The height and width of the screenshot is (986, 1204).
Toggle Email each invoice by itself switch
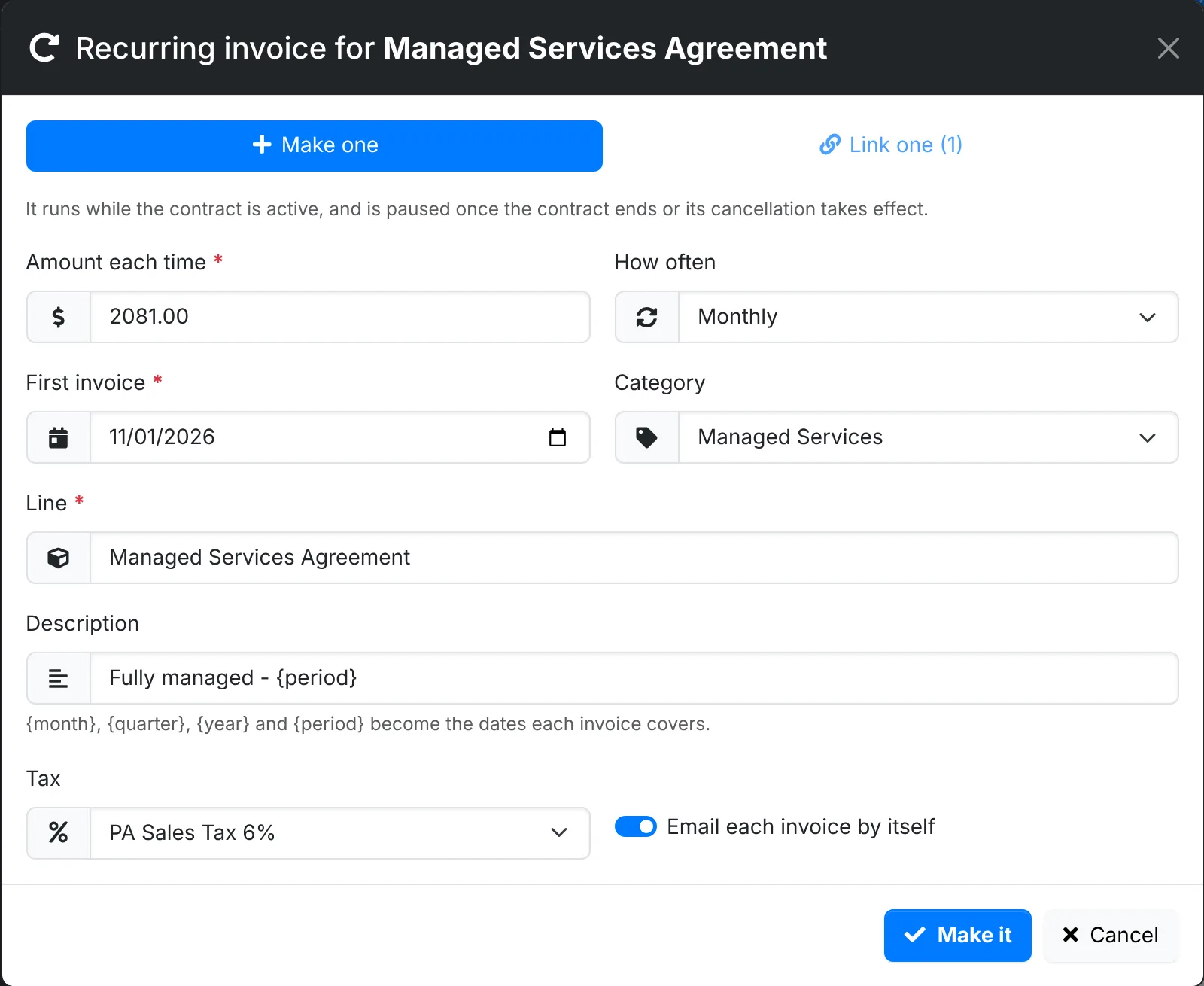coord(636,826)
